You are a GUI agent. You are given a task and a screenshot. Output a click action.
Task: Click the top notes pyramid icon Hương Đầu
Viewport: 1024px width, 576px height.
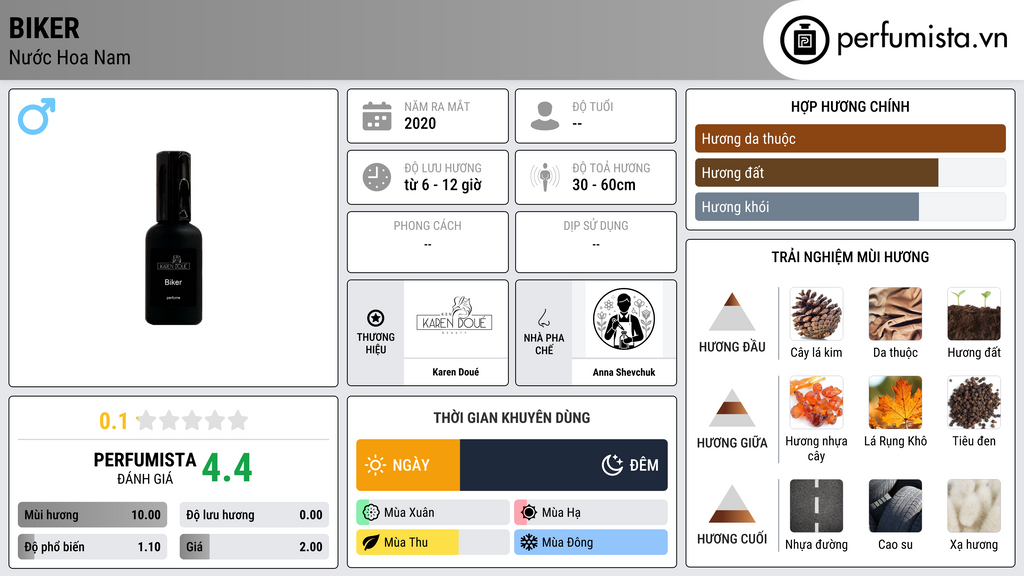[x=732, y=312]
